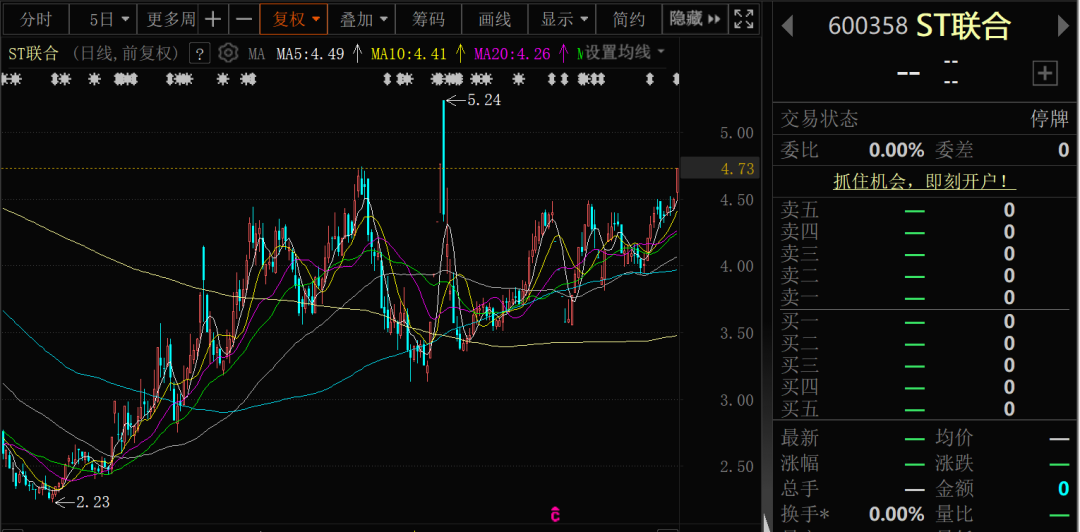Toggle MA20 line up arrow
Image resolution: width=1080 pixels, height=532 pixels.
(x=564, y=54)
